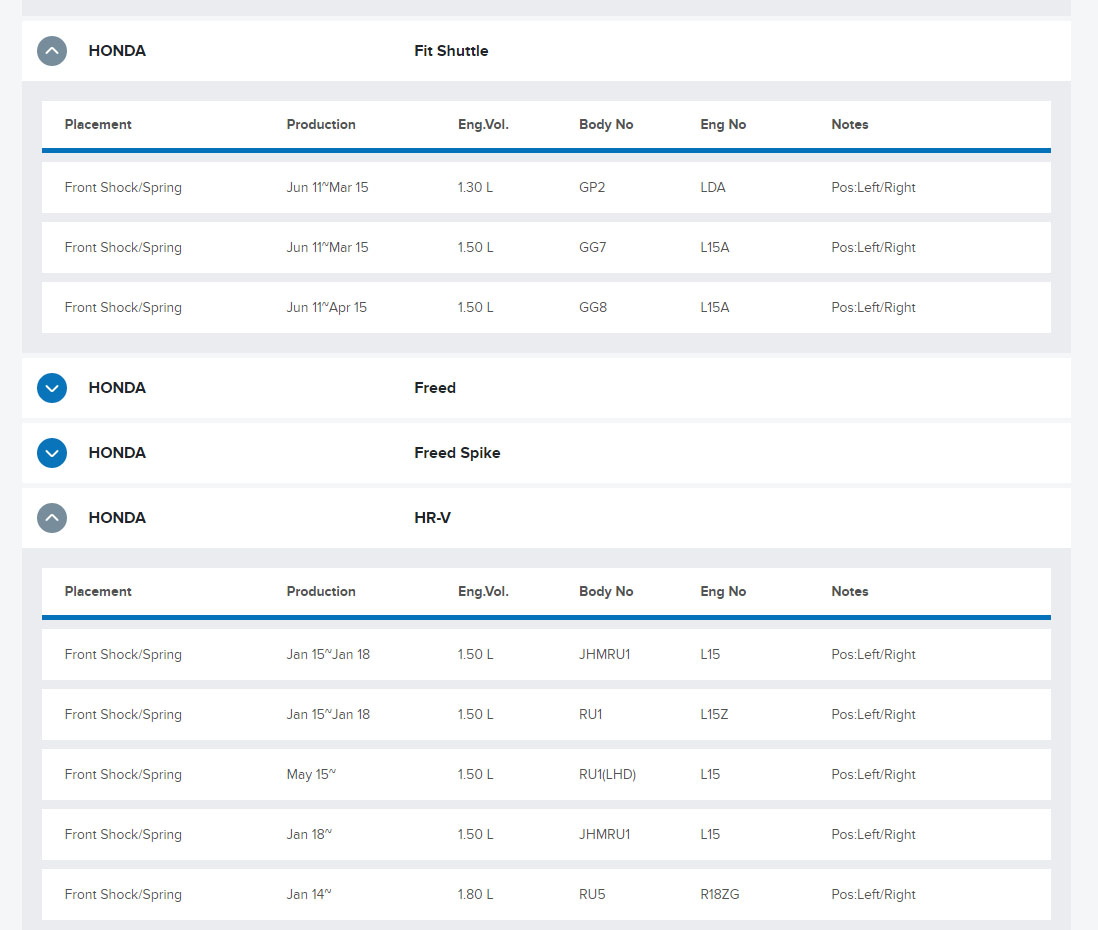The height and width of the screenshot is (930, 1098).
Task: Click Front Shock/Spring in GG8 row
Action: click(123, 308)
